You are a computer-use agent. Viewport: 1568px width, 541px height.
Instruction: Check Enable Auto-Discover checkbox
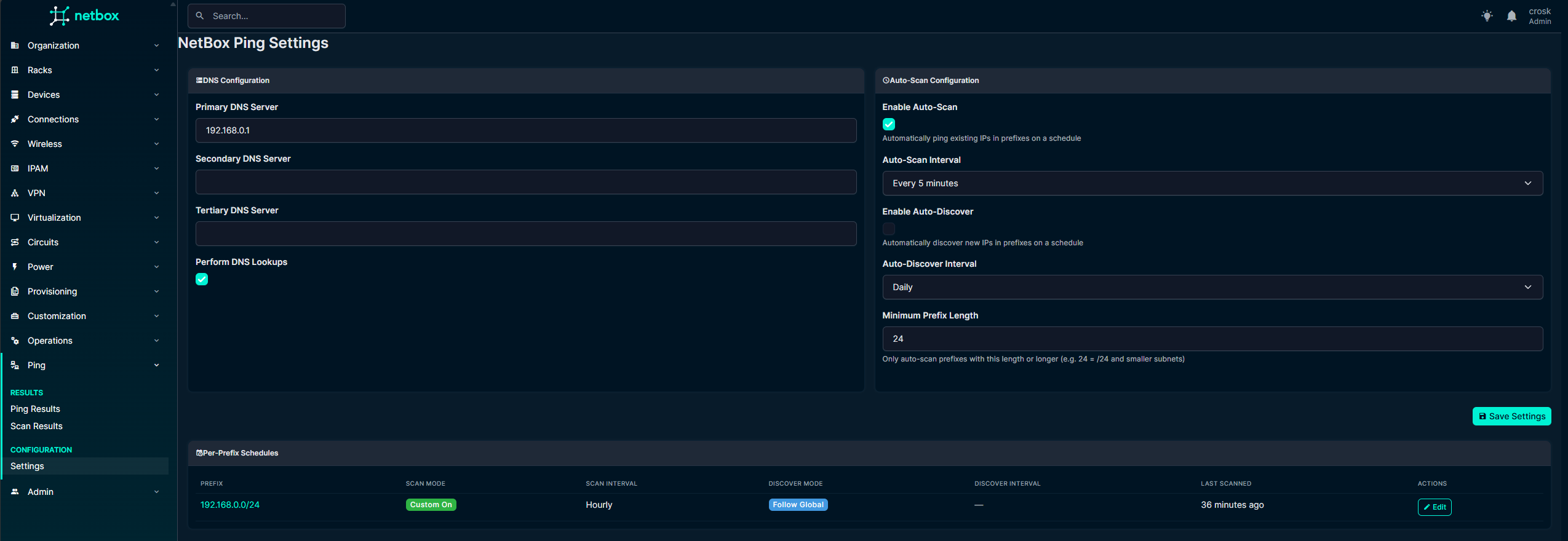[889, 229]
